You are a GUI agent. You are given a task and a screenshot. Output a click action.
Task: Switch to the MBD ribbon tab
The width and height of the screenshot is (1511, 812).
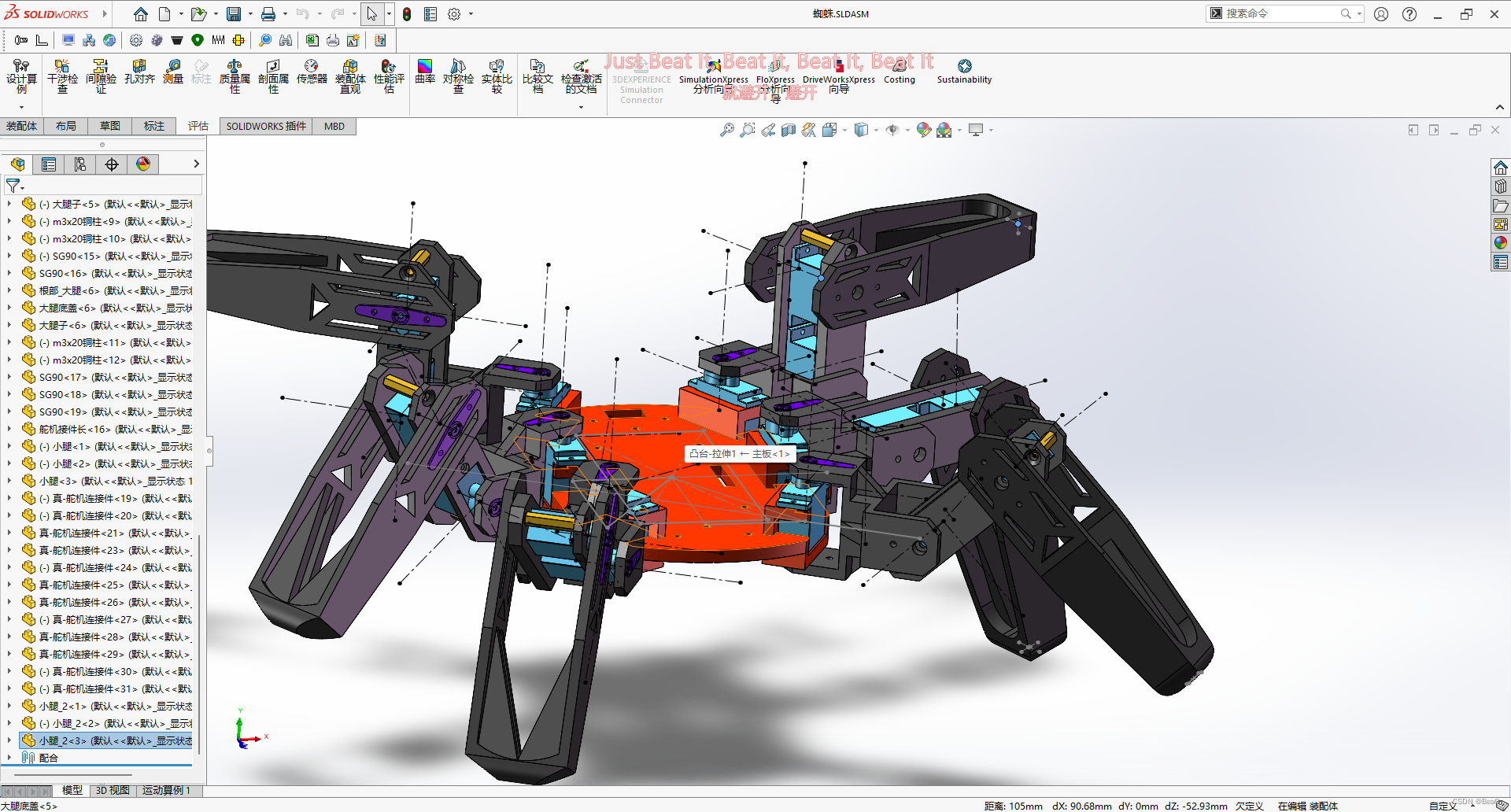334,126
